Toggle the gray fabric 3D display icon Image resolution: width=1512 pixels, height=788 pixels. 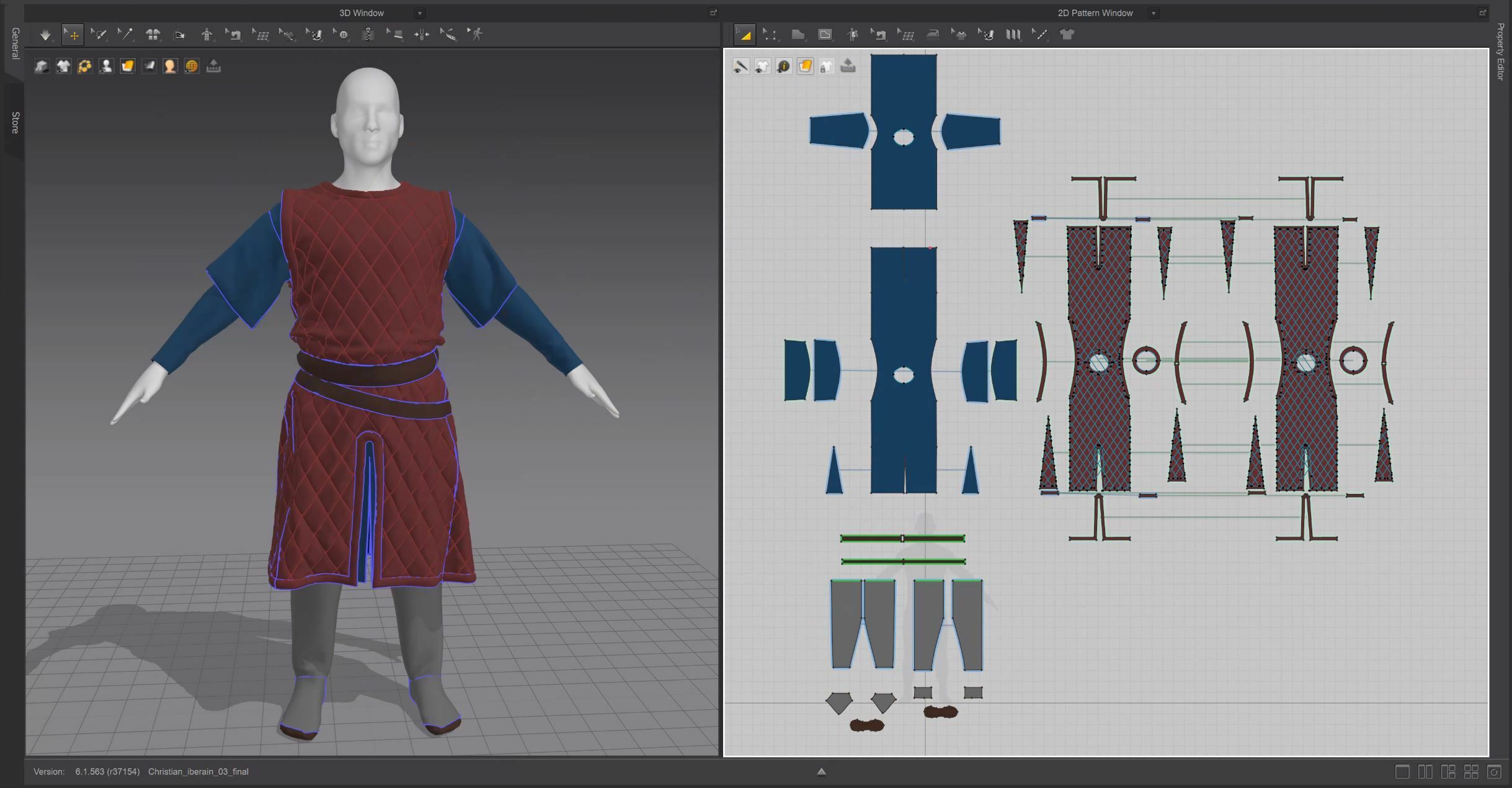(149, 66)
